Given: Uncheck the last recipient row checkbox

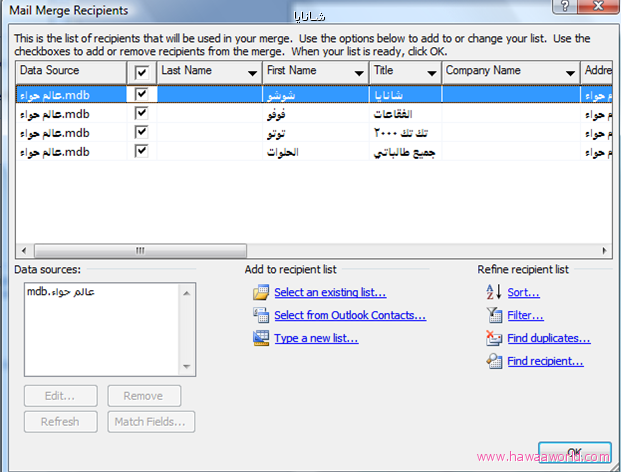Looking at the screenshot, I should point(141,150).
